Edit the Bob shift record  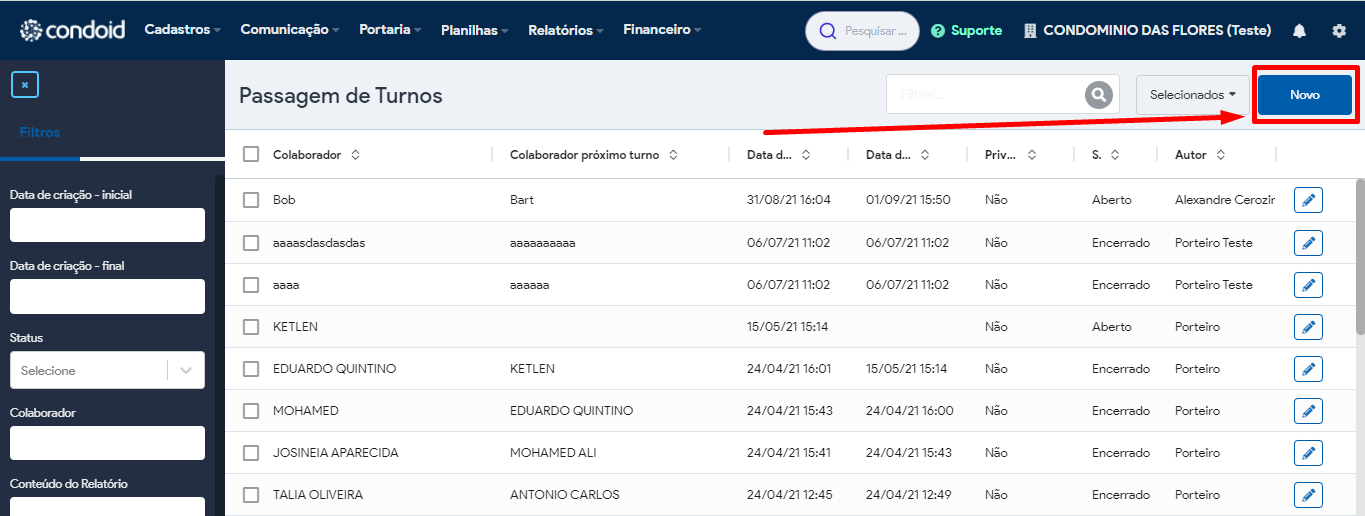click(1308, 200)
